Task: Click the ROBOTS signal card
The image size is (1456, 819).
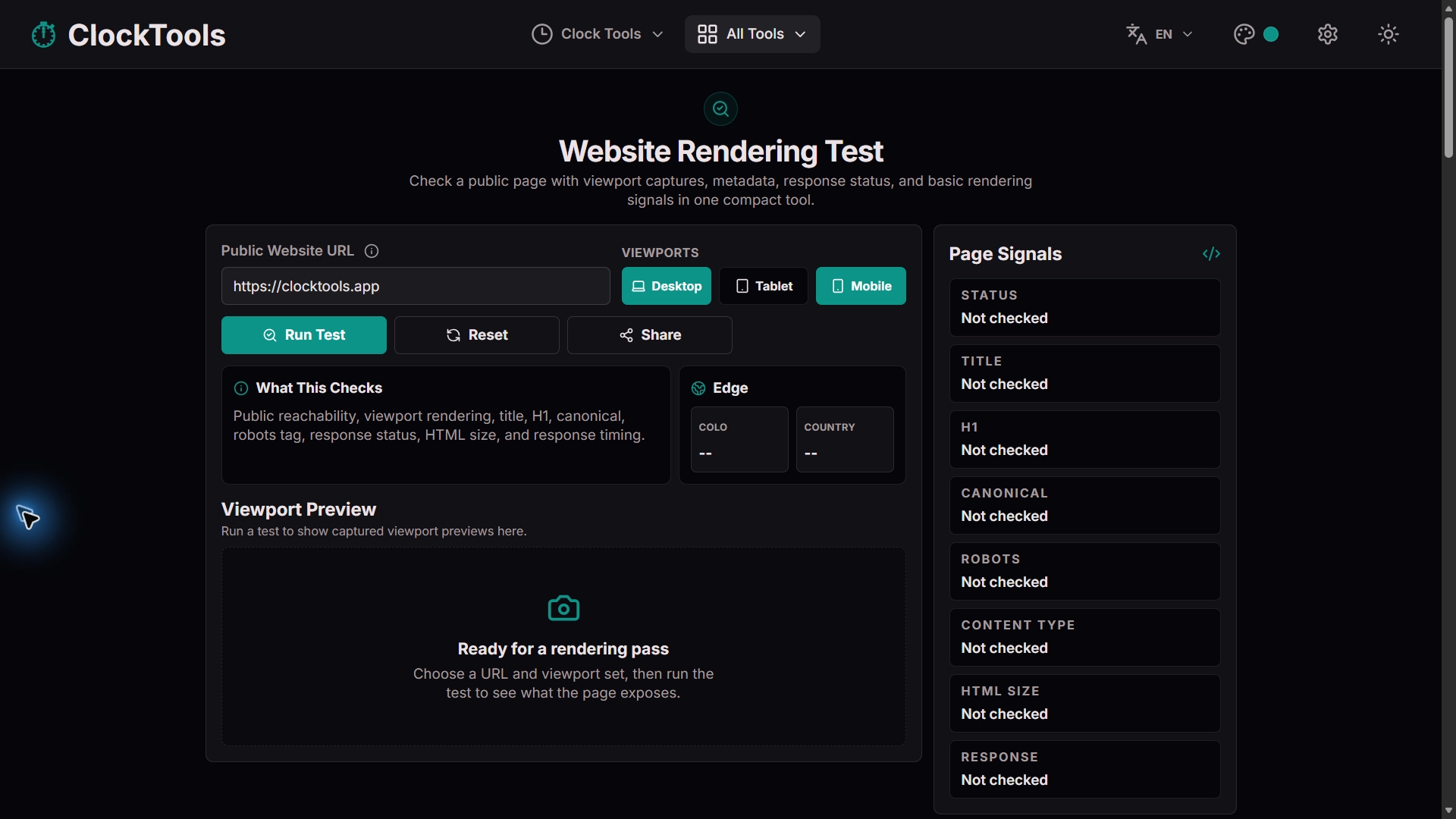Action: 1084,571
